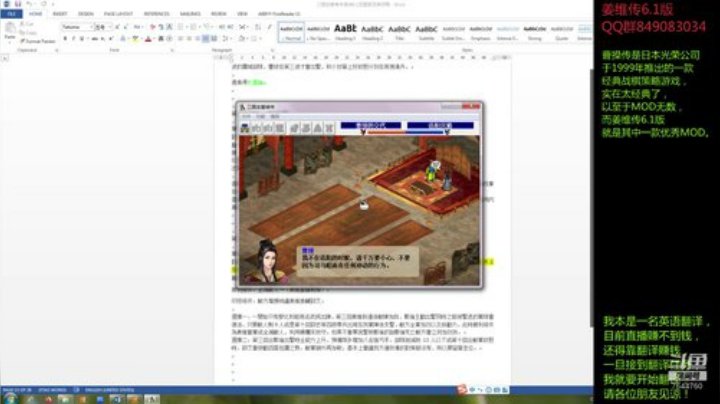This screenshot has width=720, height=404.
Task: Open the Text Effects dropdown
Action: tap(124, 39)
